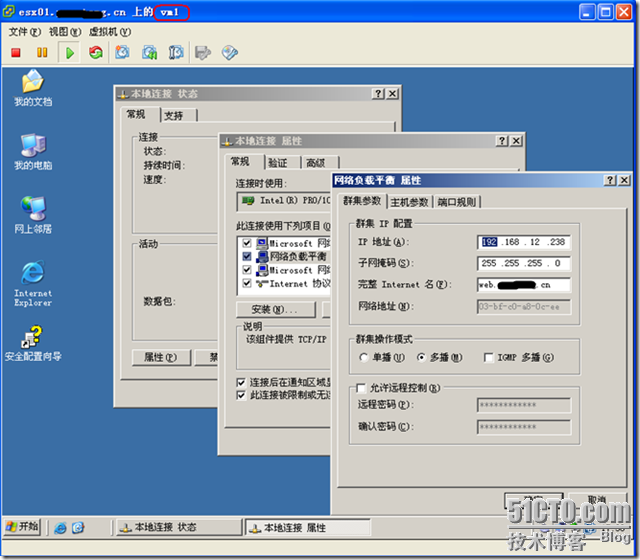This screenshot has height=560, width=640.
Task: Click the floppy drive connection icon
Action: click(203, 53)
